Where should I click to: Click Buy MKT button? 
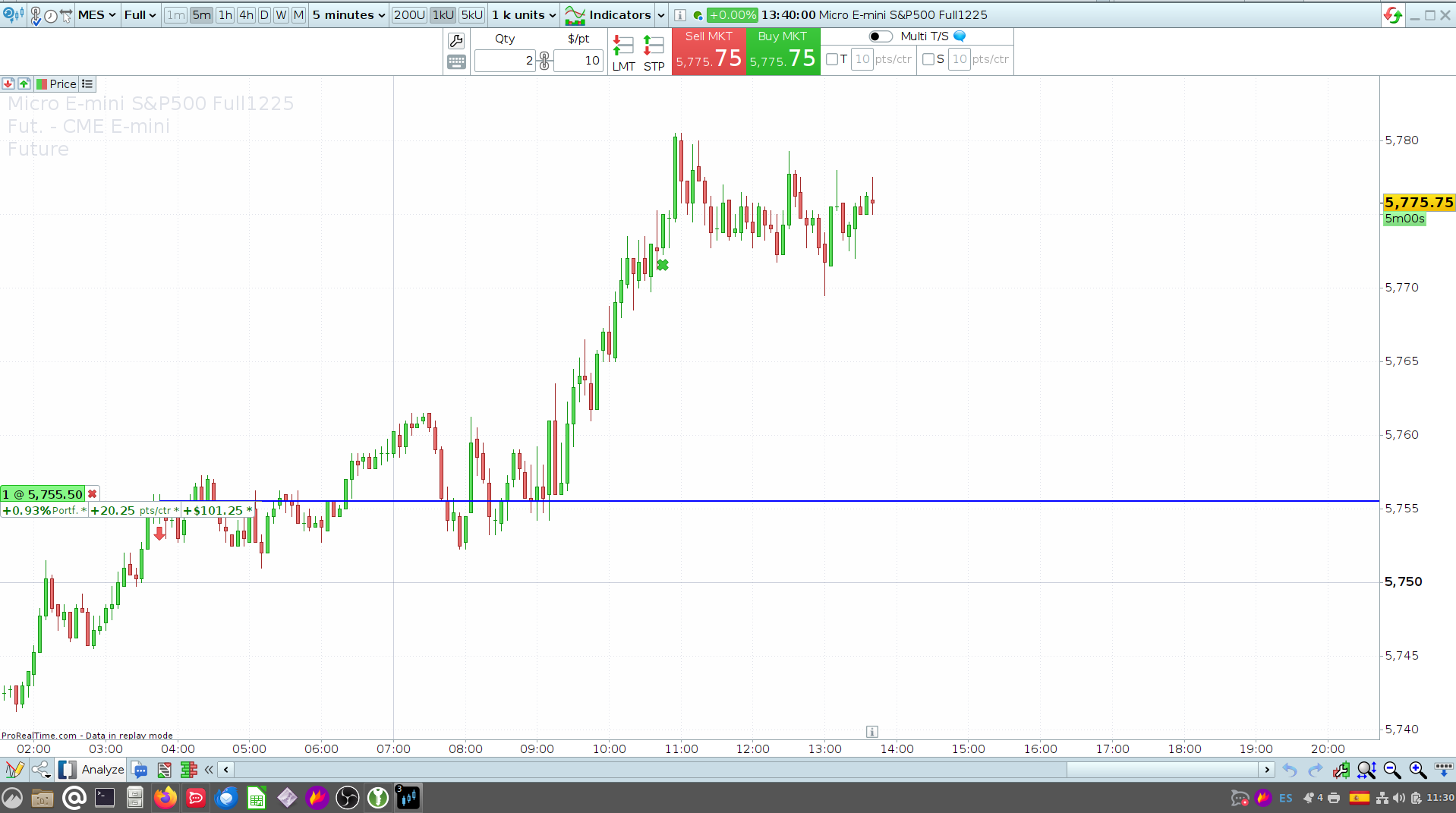point(783,52)
